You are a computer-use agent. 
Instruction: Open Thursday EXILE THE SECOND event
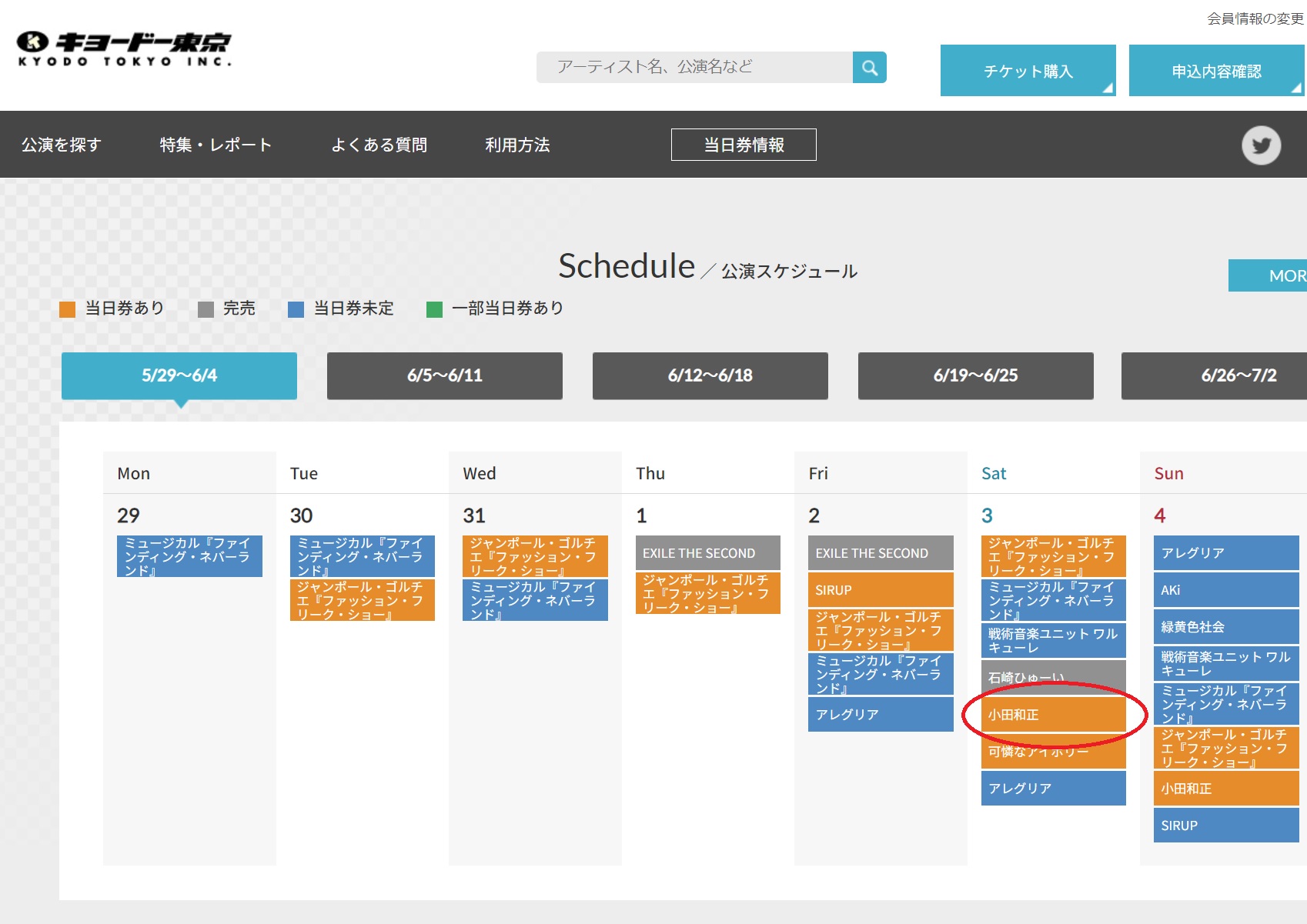coord(708,552)
